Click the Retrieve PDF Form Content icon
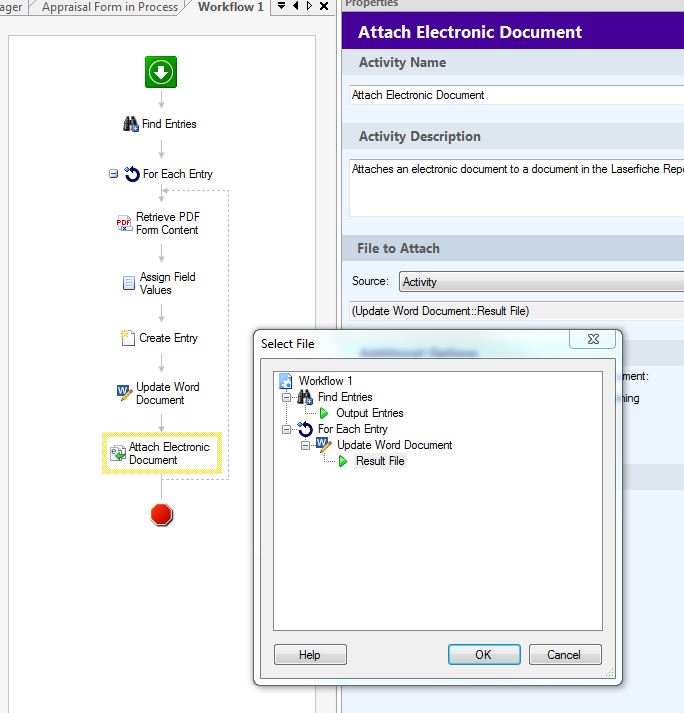Viewport: 684px width, 713px height. coord(124,224)
